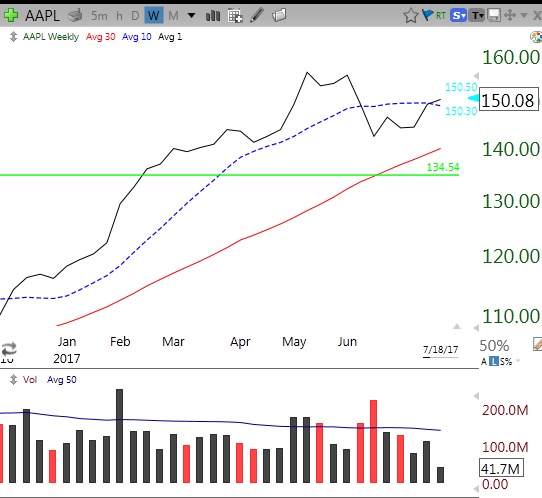The image size is (542, 498).
Task: Click the red 'Avg 30' legend label
Action: tap(101, 37)
